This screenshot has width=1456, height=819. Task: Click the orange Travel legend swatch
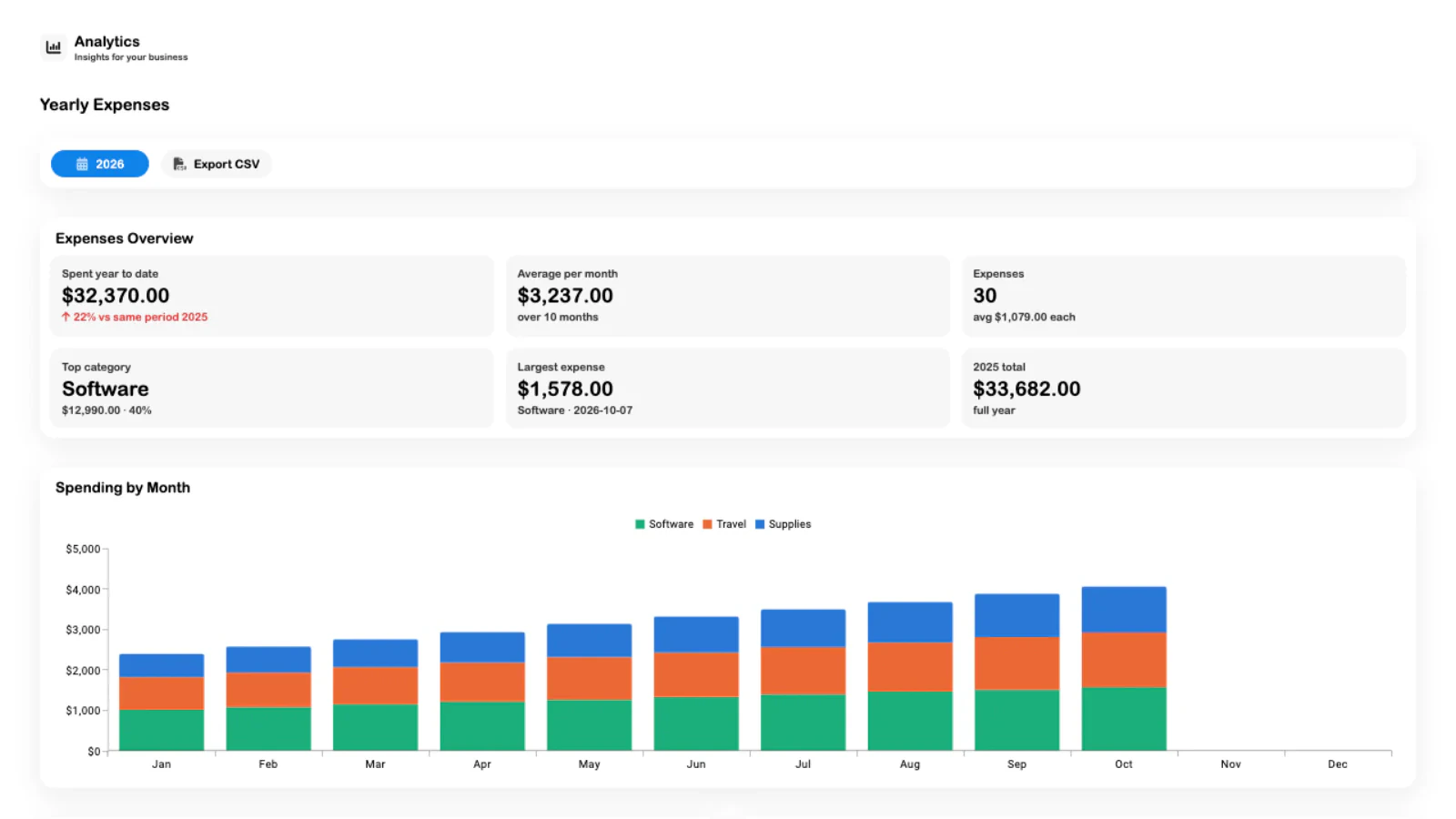(707, 524)
